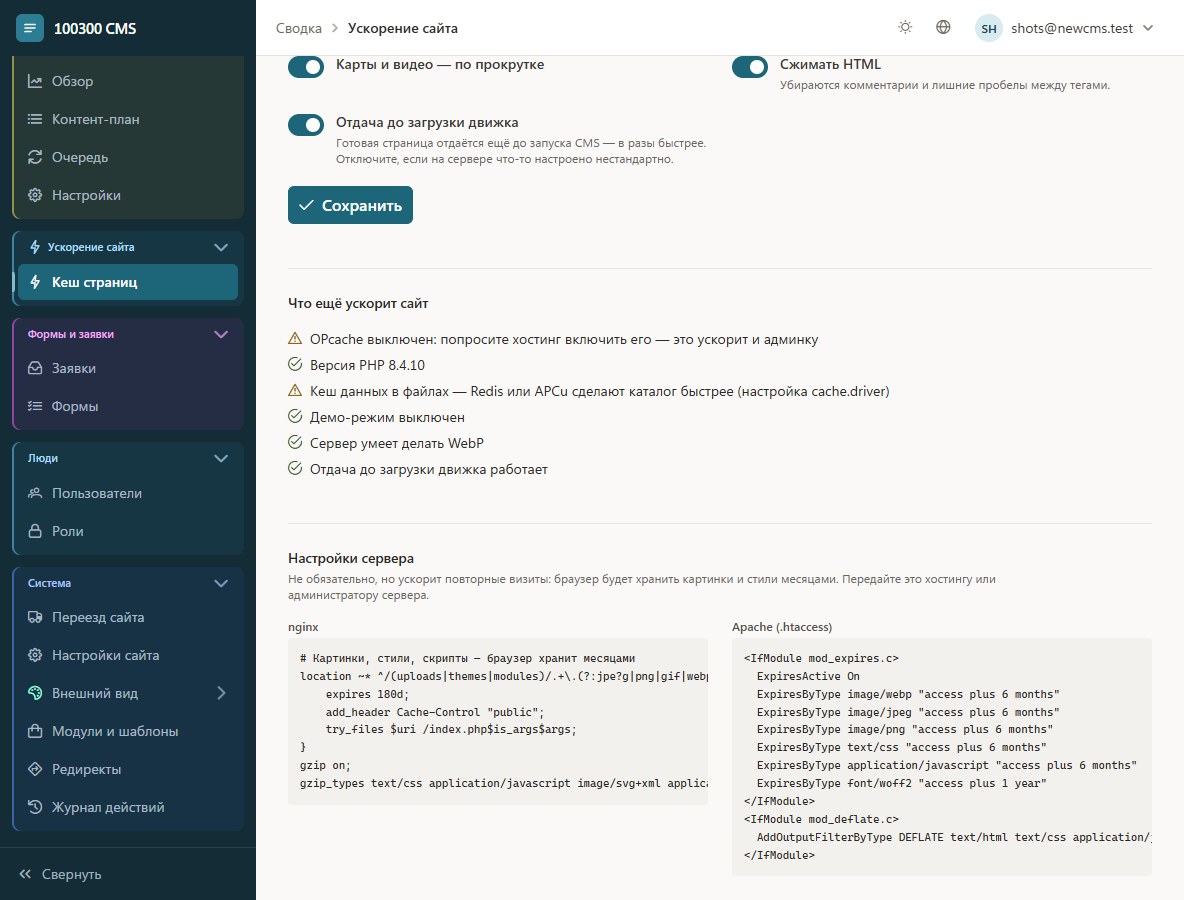This screenshot has width=1184, height=900.
Task: Click the Журнал действий history icon
Action: click(x=35, y=807)
